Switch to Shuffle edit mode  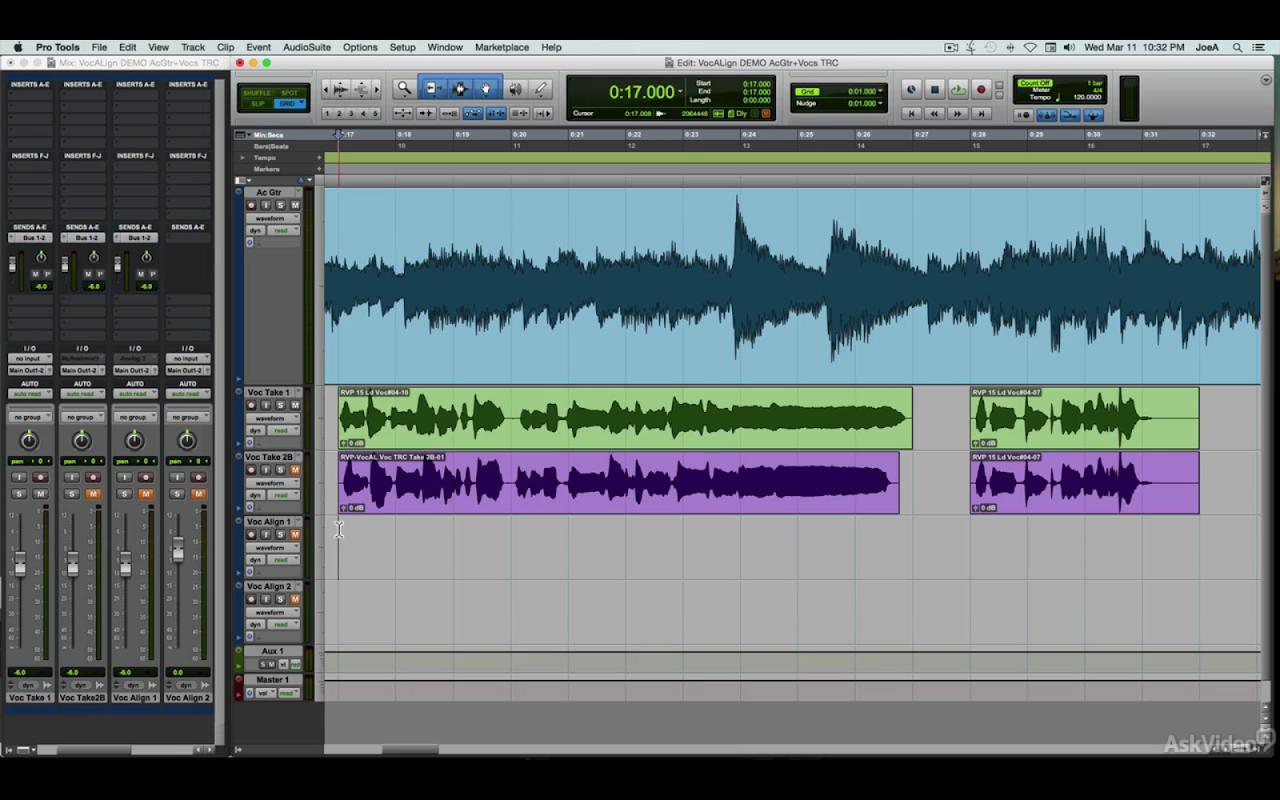coord(257,93)
